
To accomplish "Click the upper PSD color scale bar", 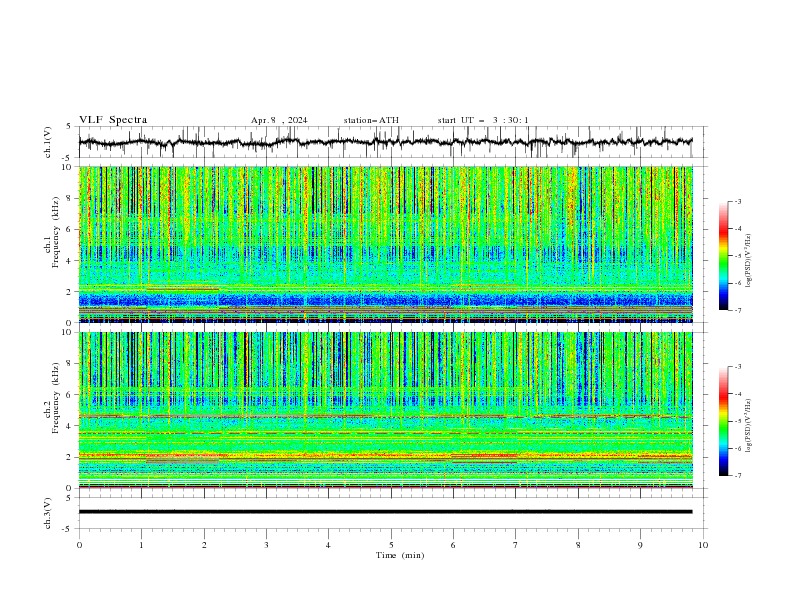I will (x=723, y=256).
